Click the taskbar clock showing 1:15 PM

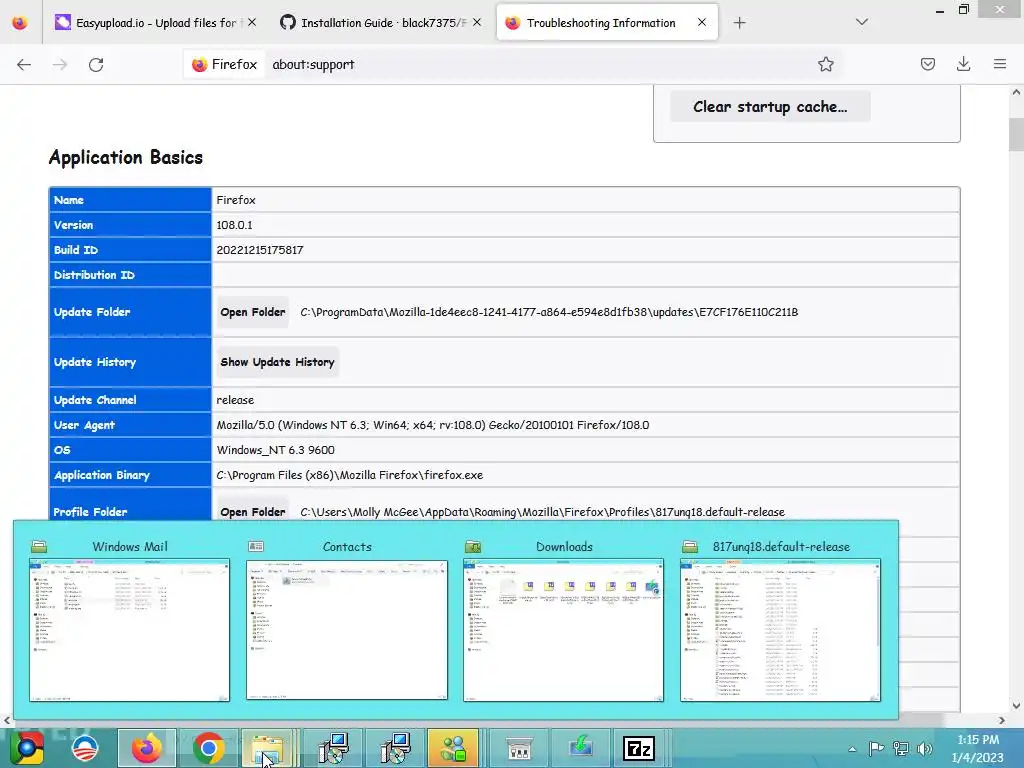[978, 748]
